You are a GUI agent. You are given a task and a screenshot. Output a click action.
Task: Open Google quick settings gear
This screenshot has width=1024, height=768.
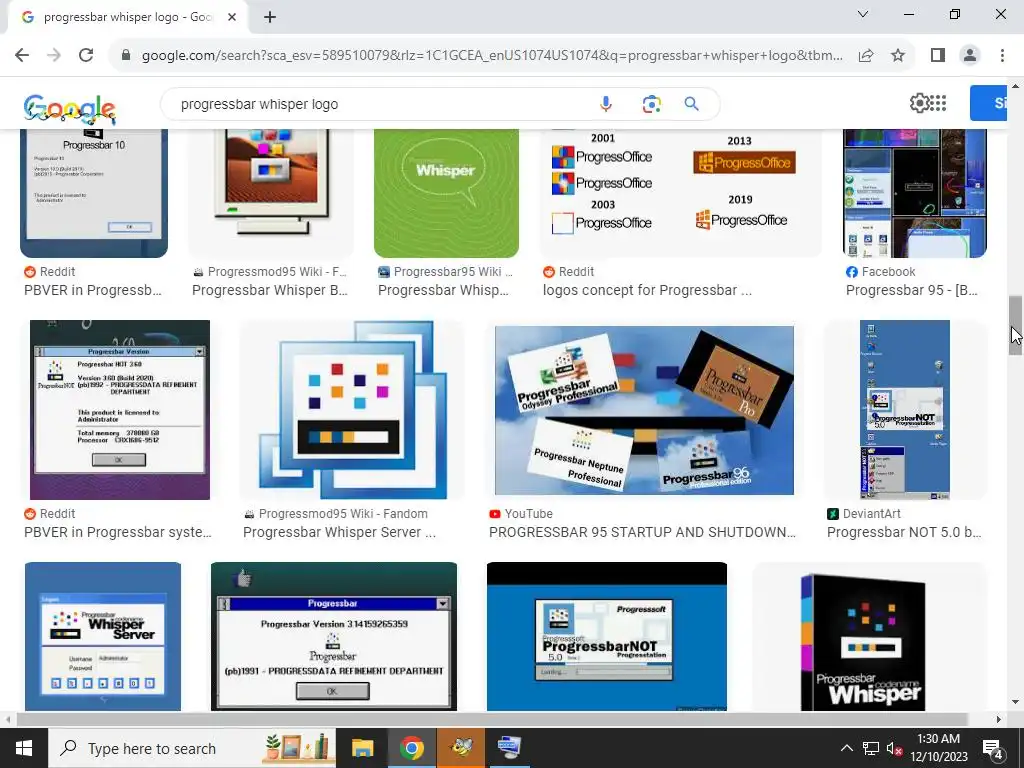pos(919,103)
